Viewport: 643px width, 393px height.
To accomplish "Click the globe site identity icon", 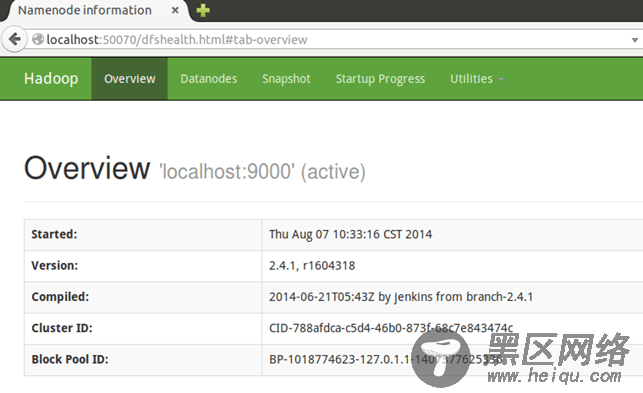I will click(38, 39).
